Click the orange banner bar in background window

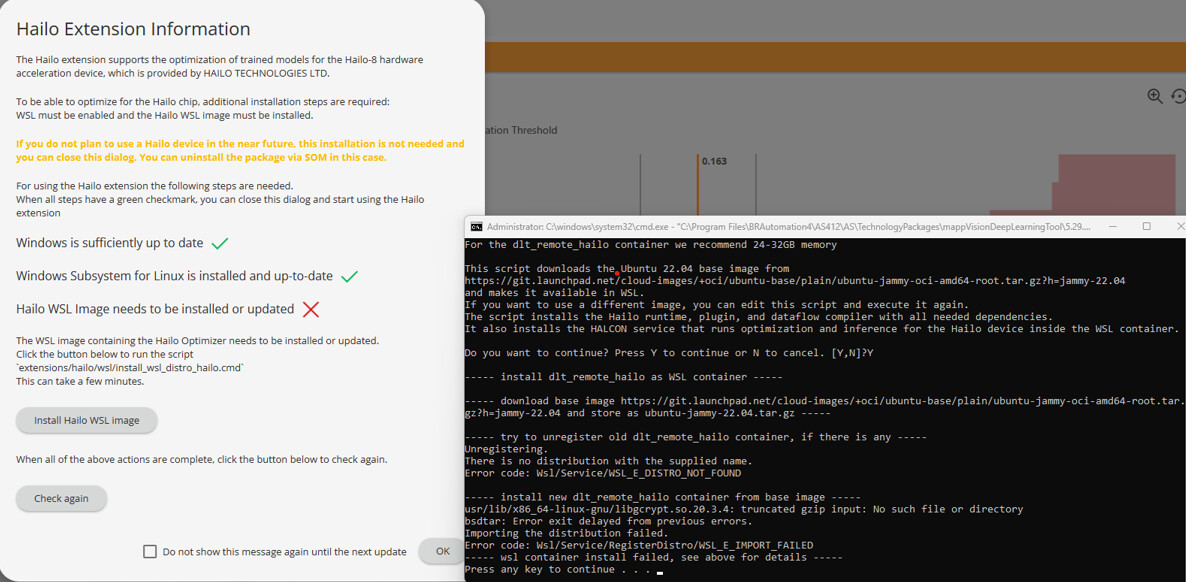835,57
